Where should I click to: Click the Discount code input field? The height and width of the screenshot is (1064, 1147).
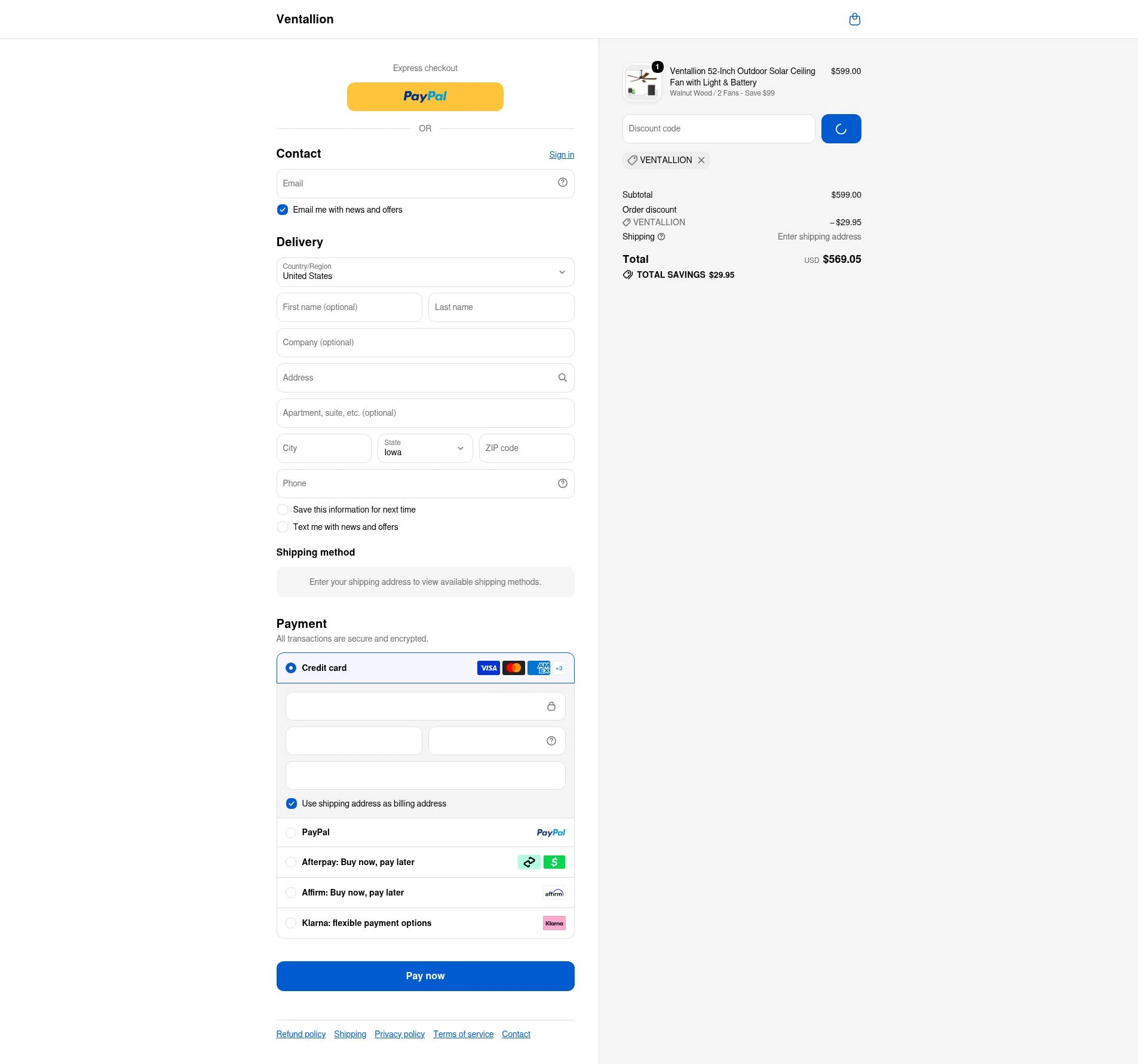click(x=719, y=128)
